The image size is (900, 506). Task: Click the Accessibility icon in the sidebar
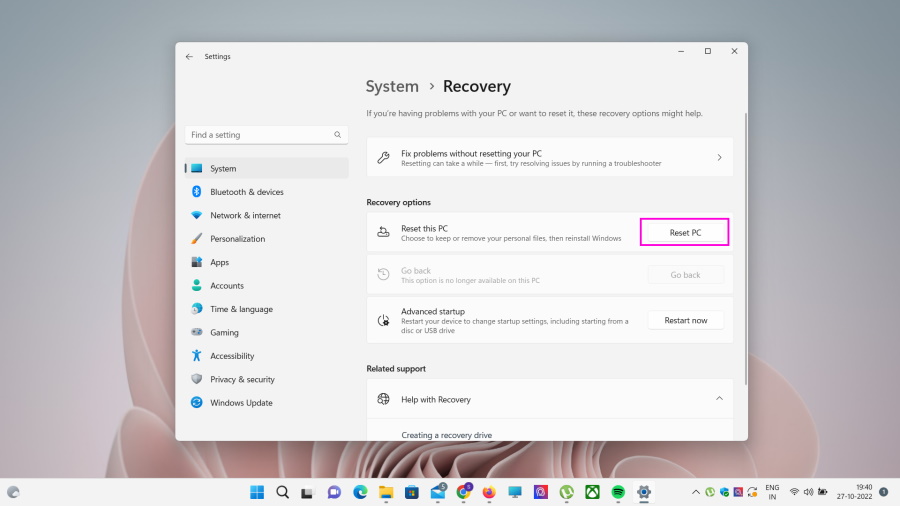[197, 356]
